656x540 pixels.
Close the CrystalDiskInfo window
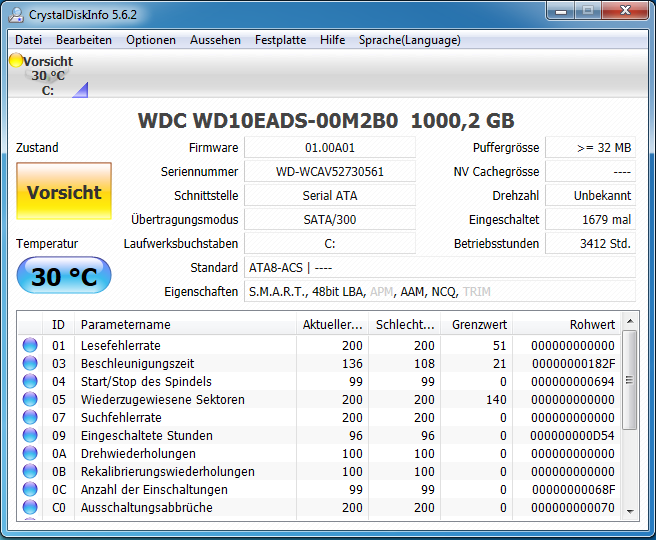[625, 10]
